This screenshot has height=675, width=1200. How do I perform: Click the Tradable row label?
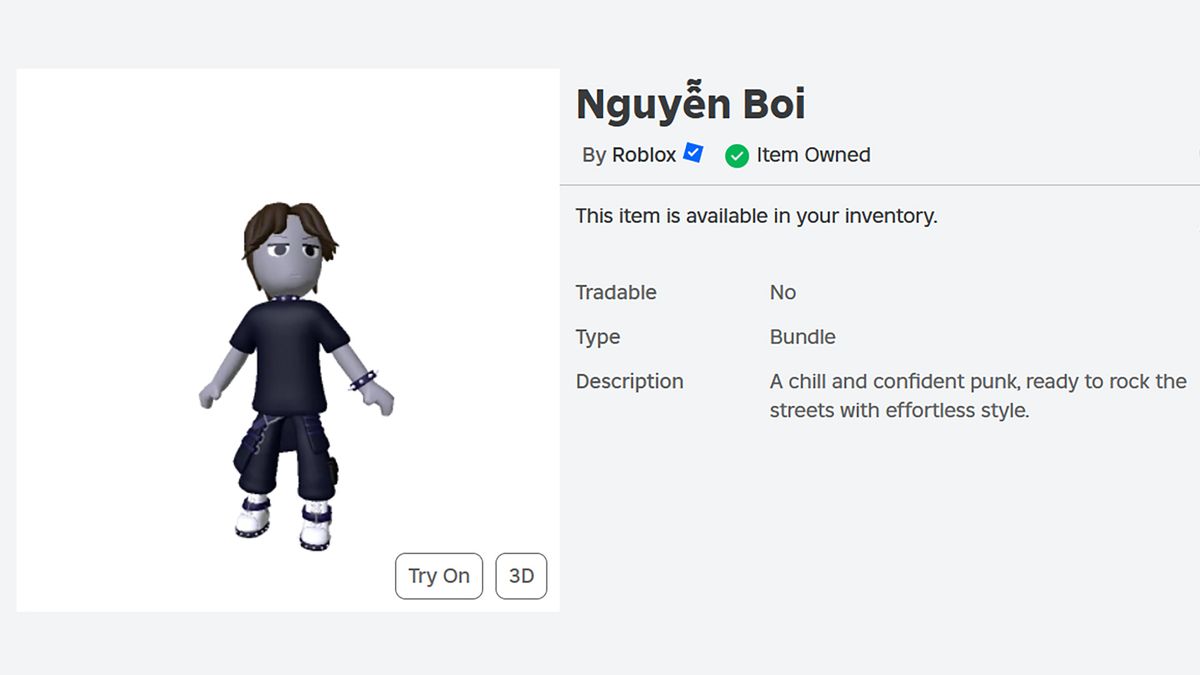[615, 292]
